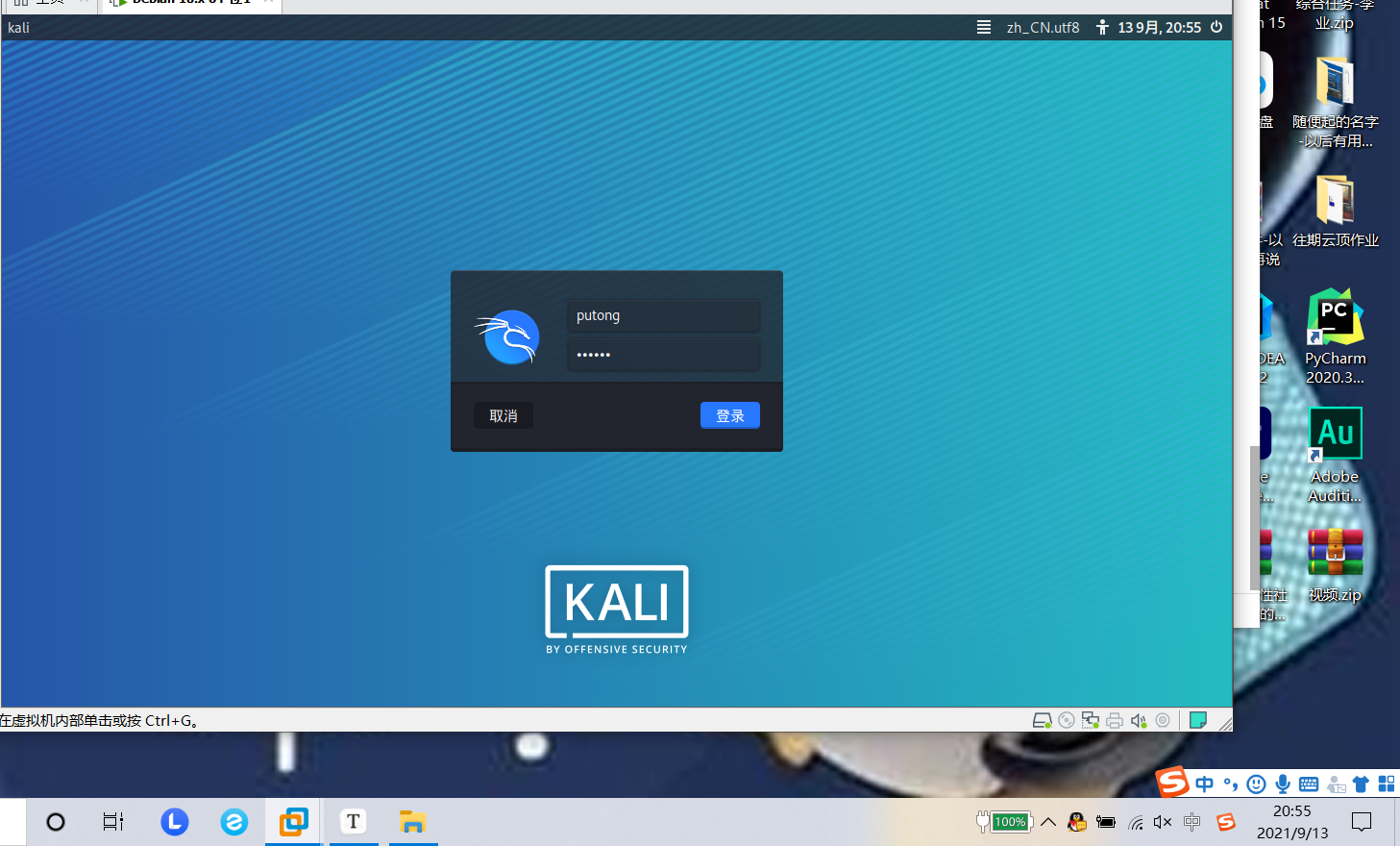
Task: Open the soft keyboard icon on Sogou toolbar
Action: coord(1309,784)
